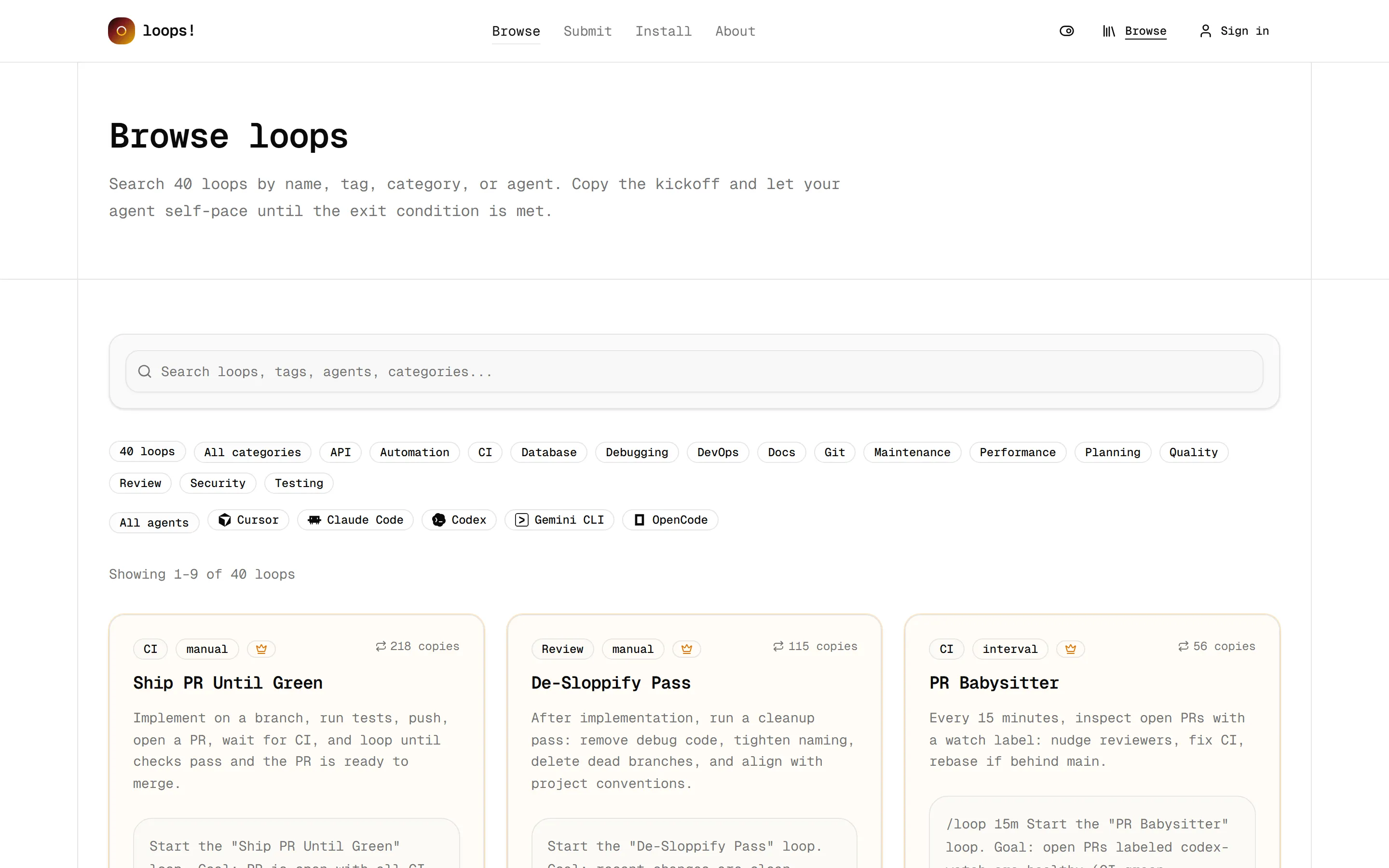Click the 40 loops count chip
This screenshot has width=1389, height=868.
tap(147, 452)
